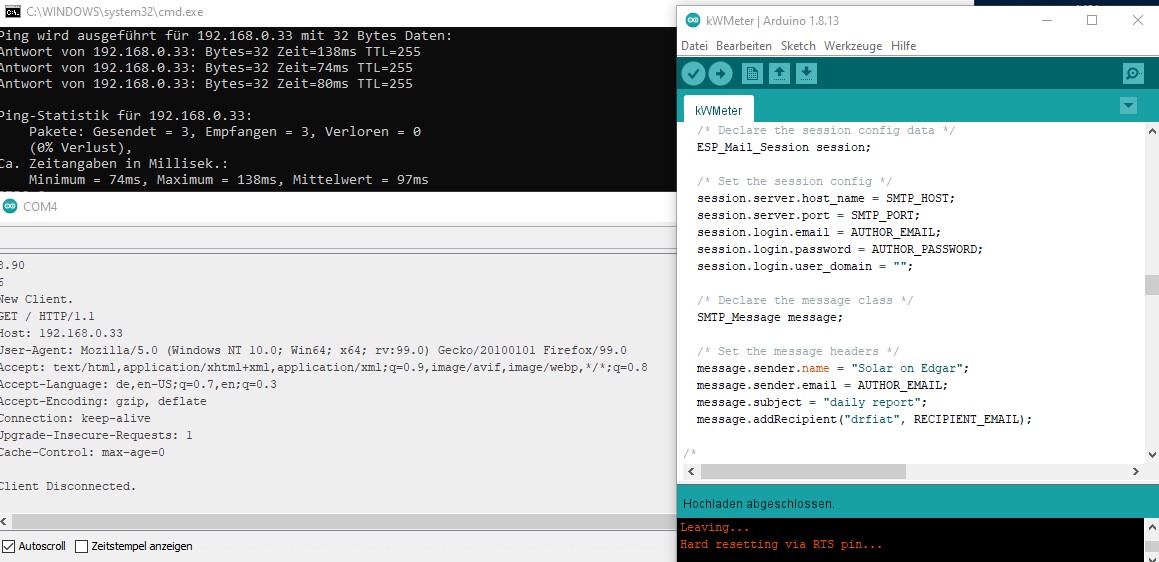Click the Verify sketch checkmark icon

[x=693, y=73]
